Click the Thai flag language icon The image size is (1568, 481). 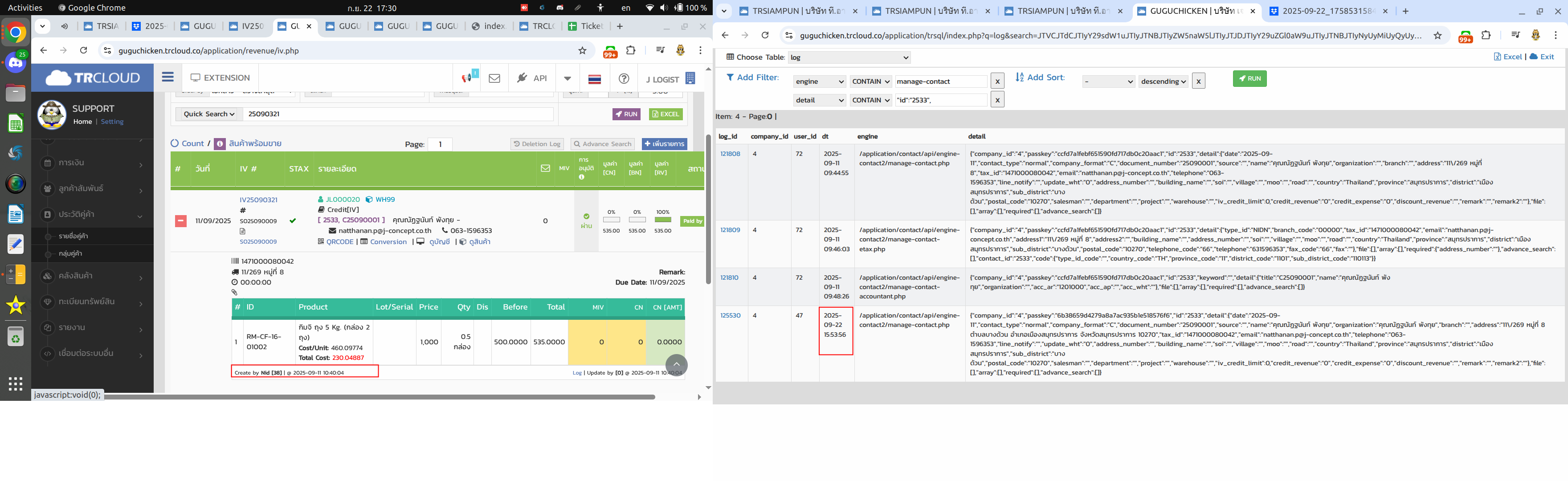coord(595,78)
